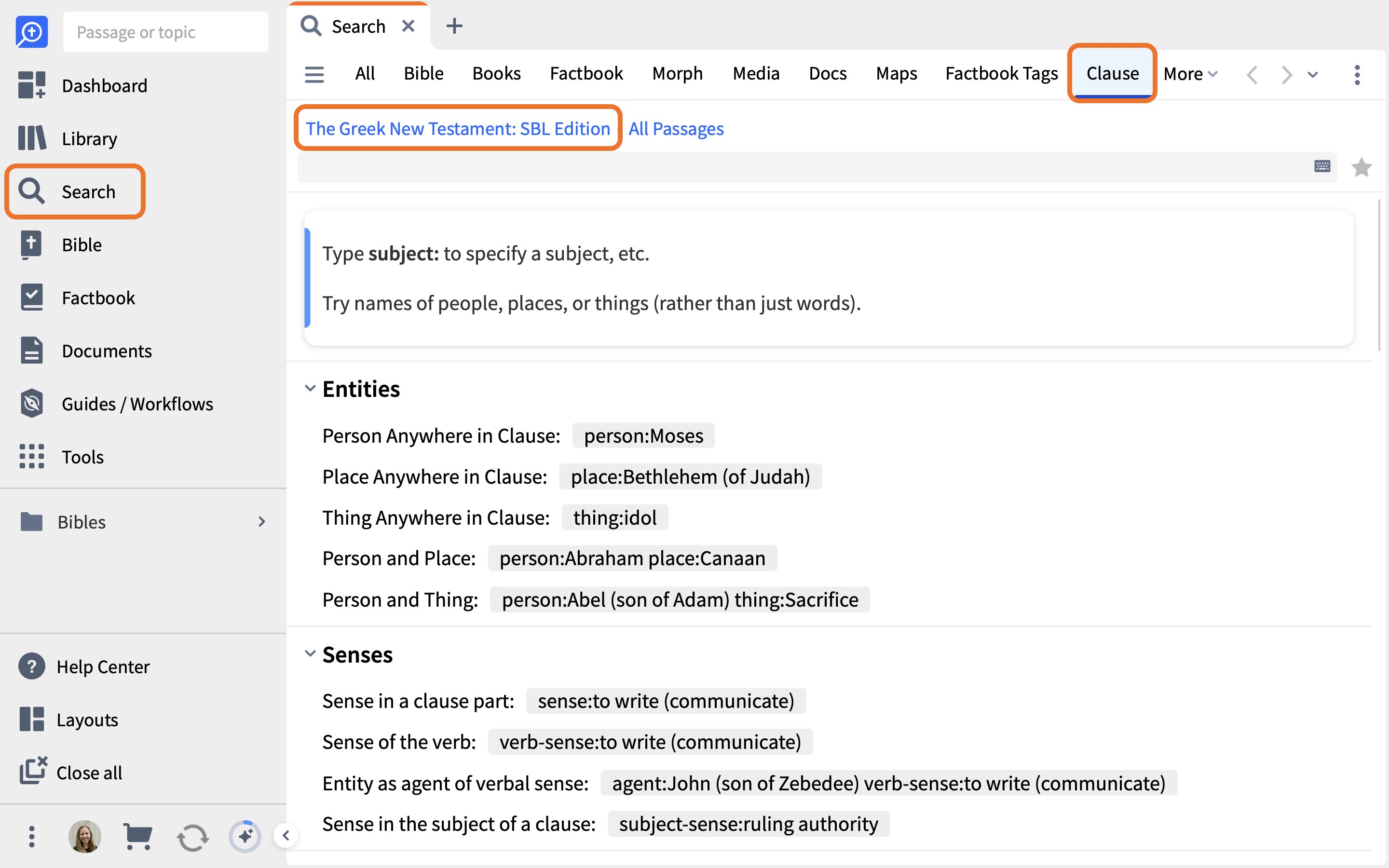Click the All Passages link

click(676, 128)
